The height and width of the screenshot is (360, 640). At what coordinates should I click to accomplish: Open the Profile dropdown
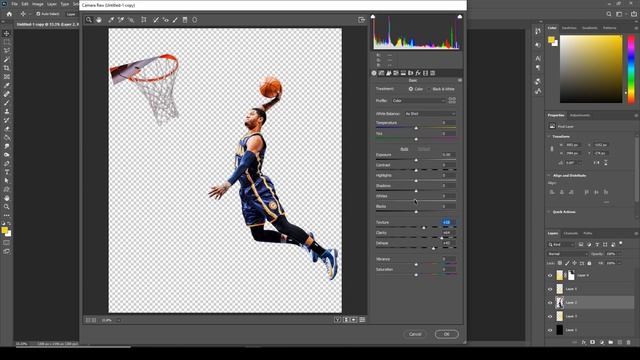click(x=418, y=100)
